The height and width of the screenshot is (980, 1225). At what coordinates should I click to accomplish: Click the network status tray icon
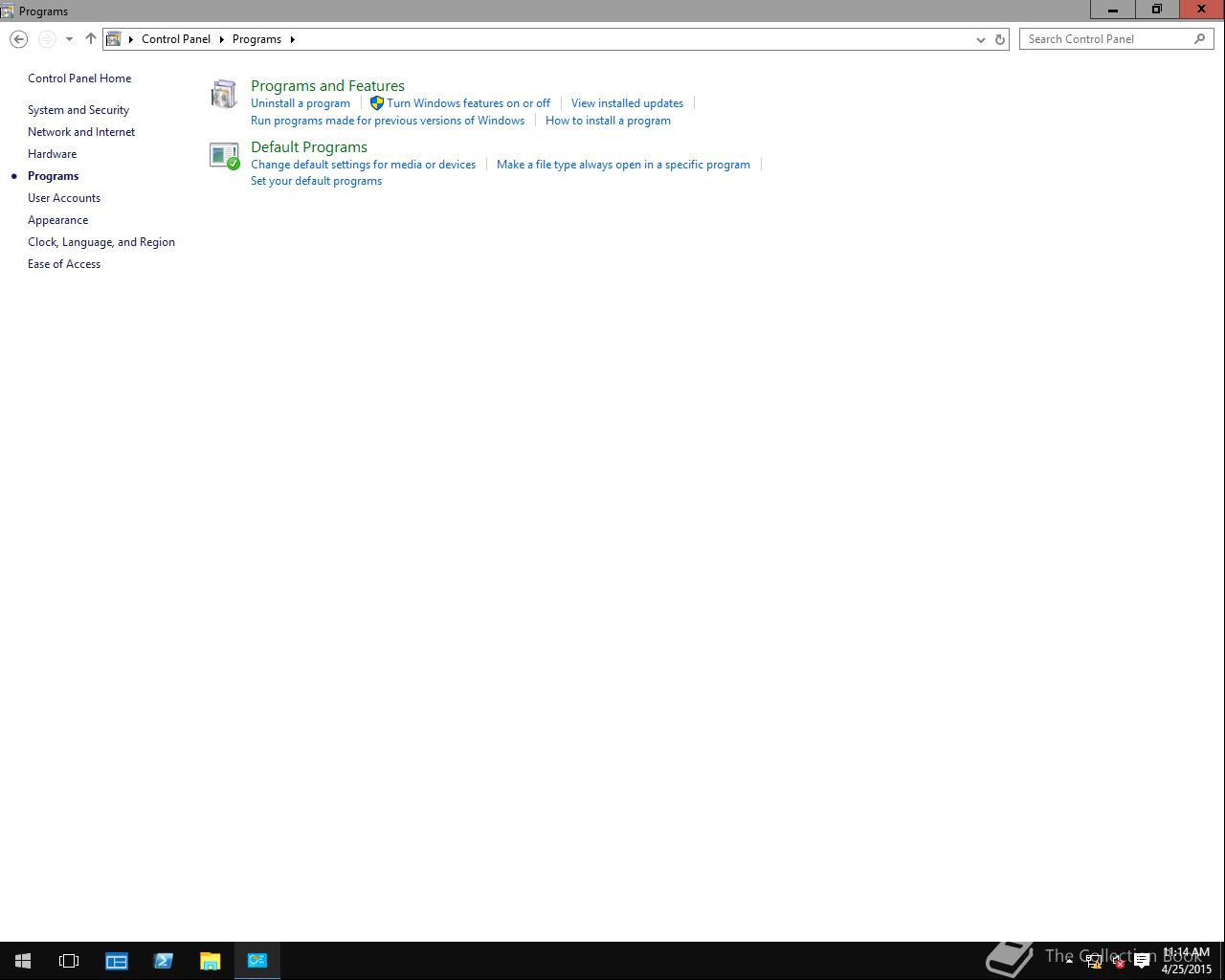coord(1094,962)
